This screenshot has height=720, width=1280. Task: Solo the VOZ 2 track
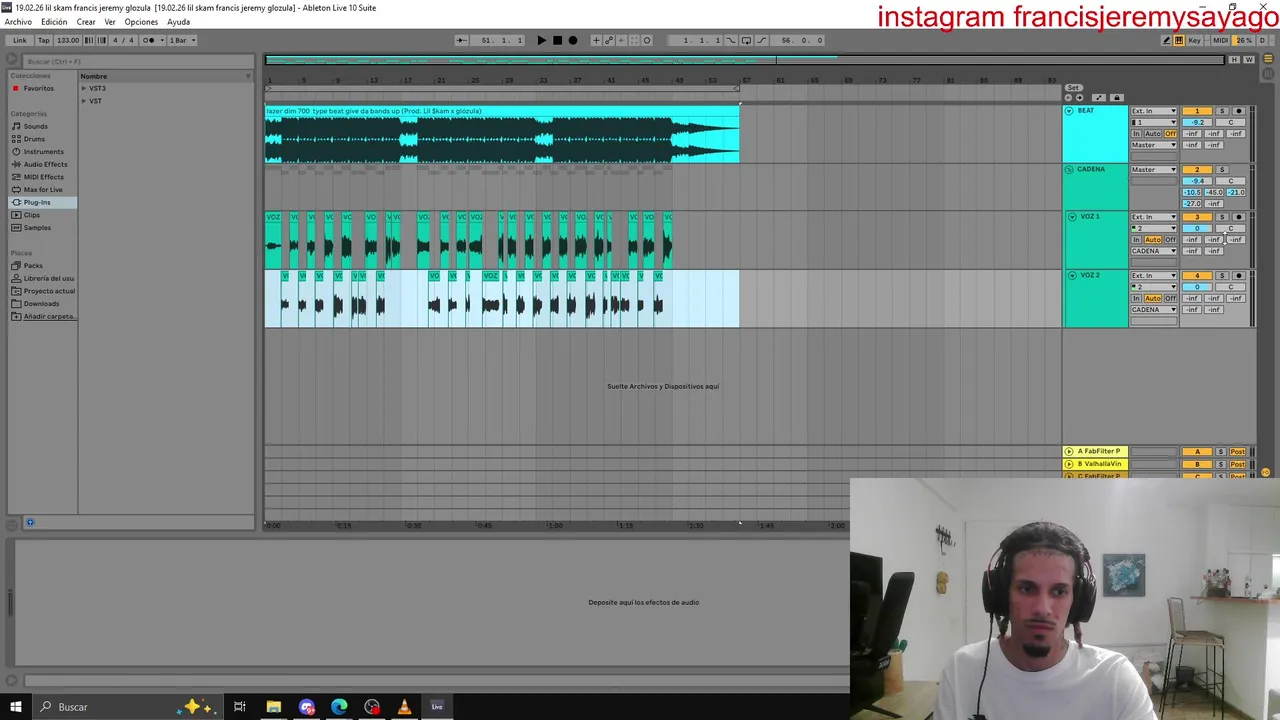pyautogui.click(x=1222, y=275)
